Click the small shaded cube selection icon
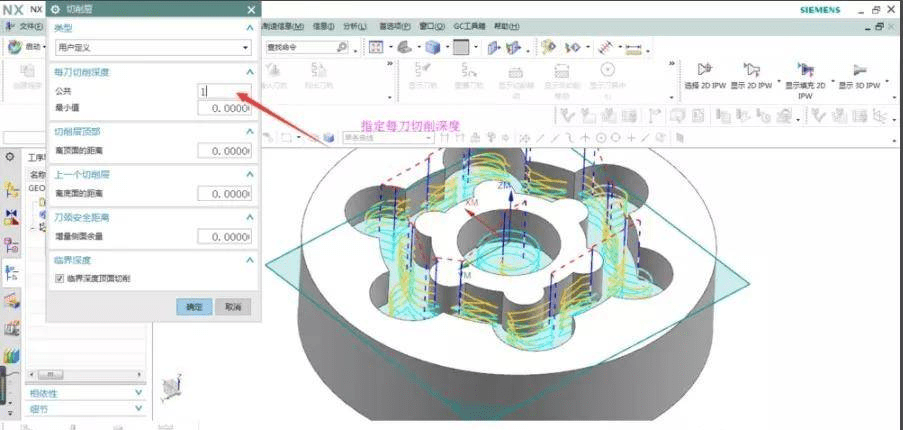This screenshot has width=903, height=430. click(x=329, y=138)
